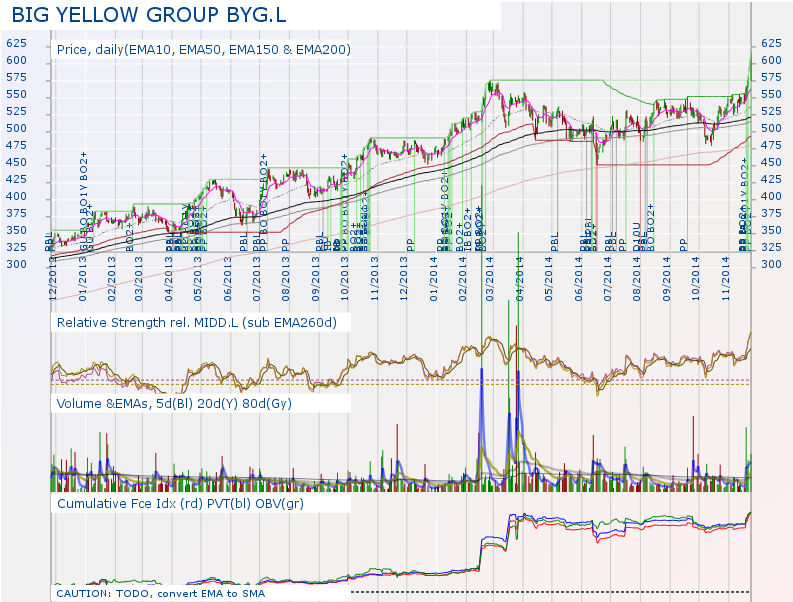Image resolution: width=793 pixels, height=602 pixels.
Task: Click 425 on the right price axis
Action: pos(771,179)
